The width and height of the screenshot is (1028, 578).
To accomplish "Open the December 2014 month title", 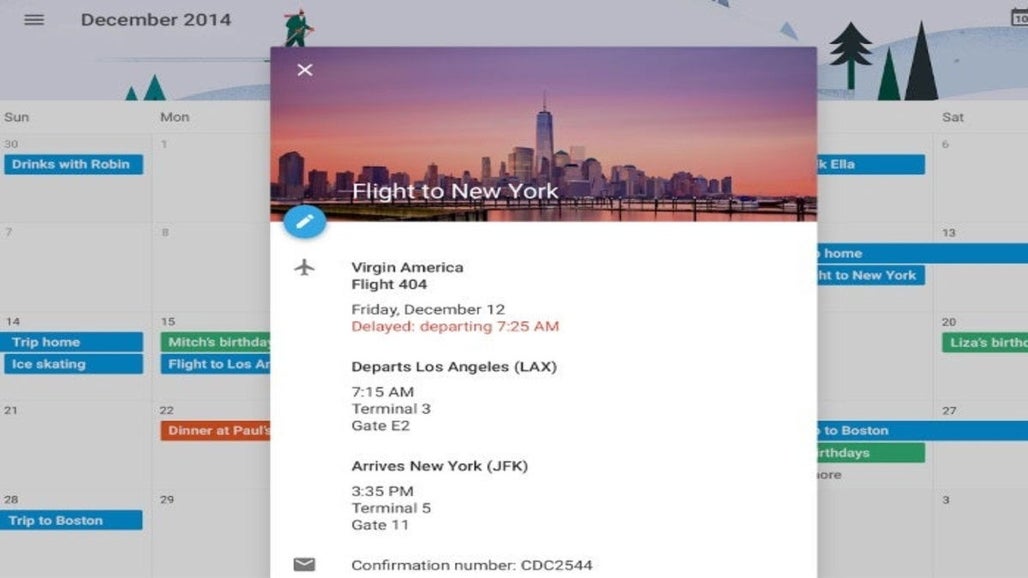I will [x=155, y=20].
